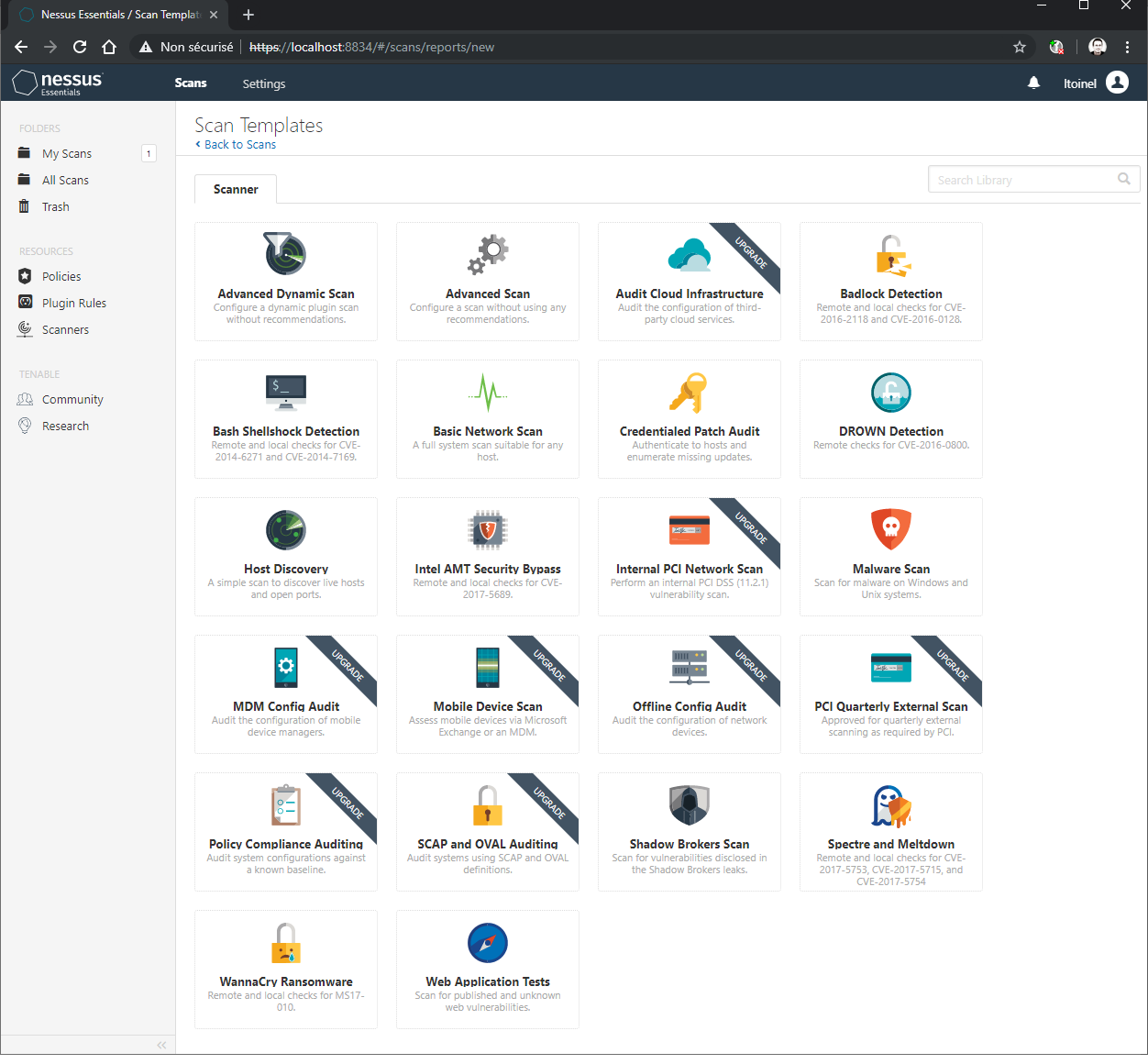The width and height of the screenshot is (1148, 1064).
Task: Open the WannaCry Ransomware crying lock icon
Action: (x=286, y=943)
